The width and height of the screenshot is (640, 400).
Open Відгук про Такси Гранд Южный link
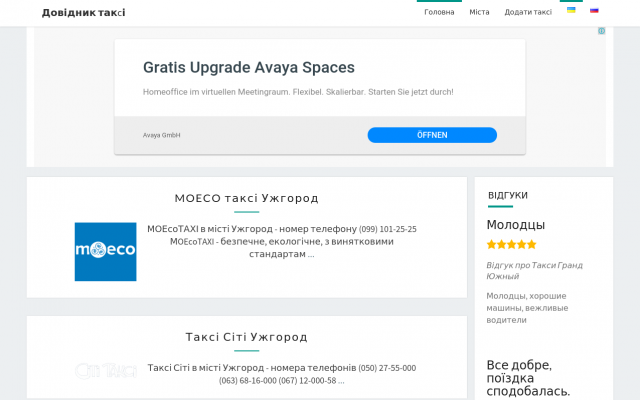[534, 271]
